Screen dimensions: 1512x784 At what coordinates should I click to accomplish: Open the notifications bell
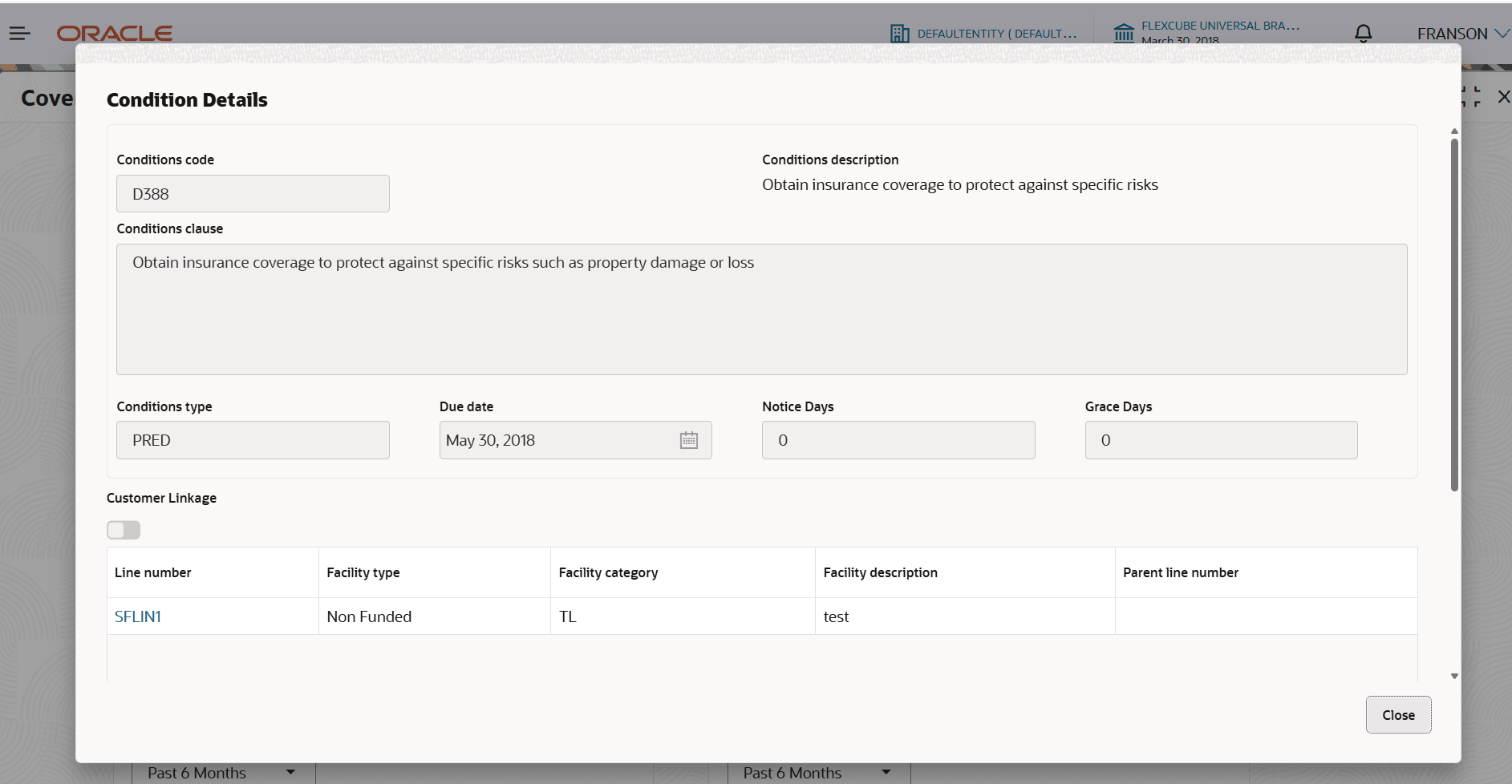[x=1363, y=33]
